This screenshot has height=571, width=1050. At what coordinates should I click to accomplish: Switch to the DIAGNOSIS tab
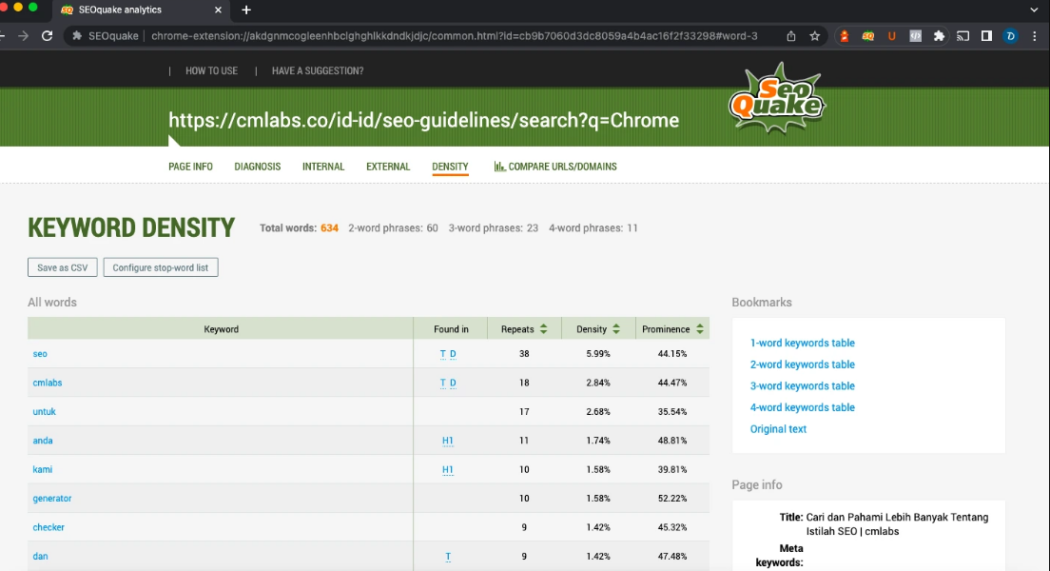(257, 167)
